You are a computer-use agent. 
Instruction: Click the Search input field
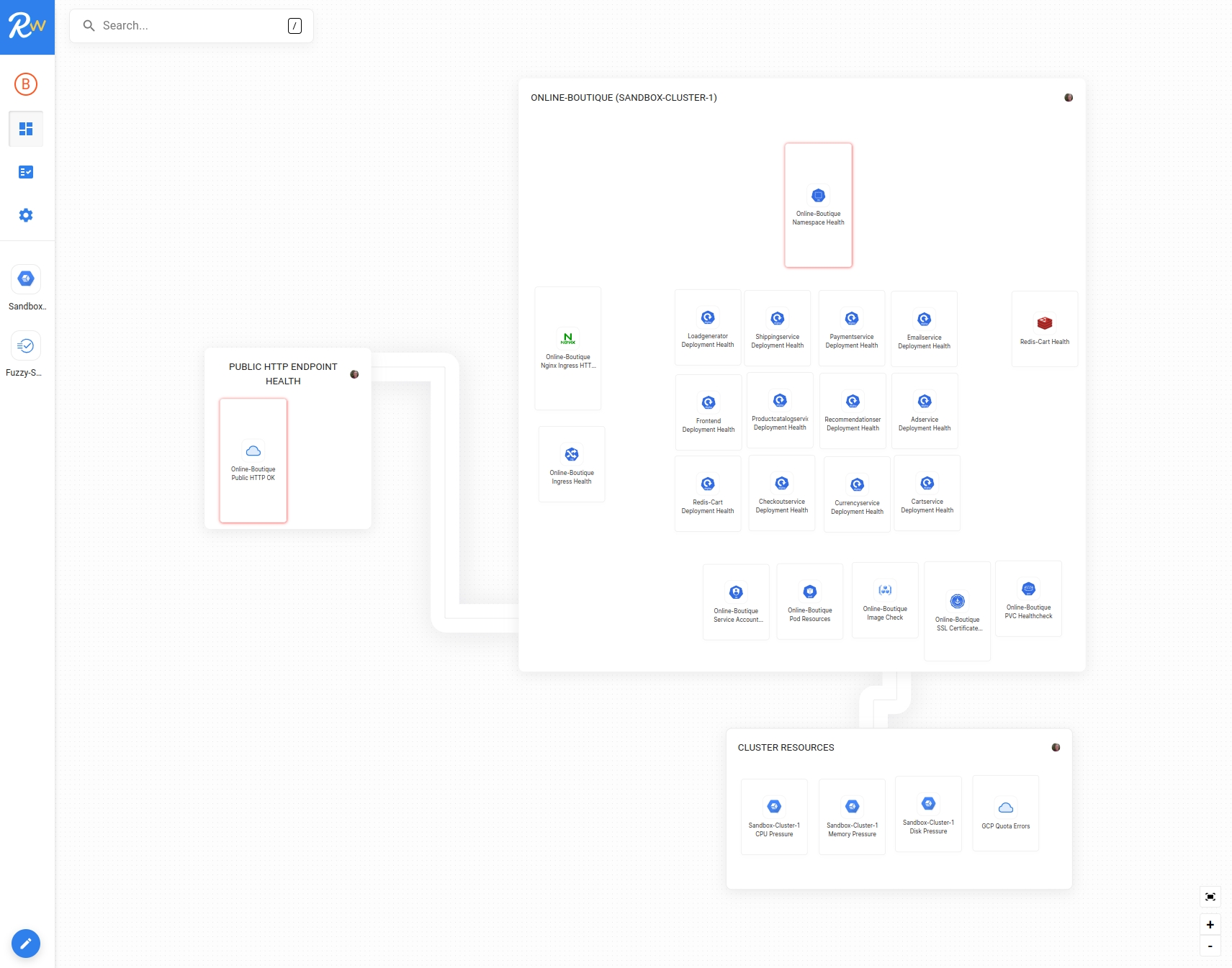tap(191, 26)
